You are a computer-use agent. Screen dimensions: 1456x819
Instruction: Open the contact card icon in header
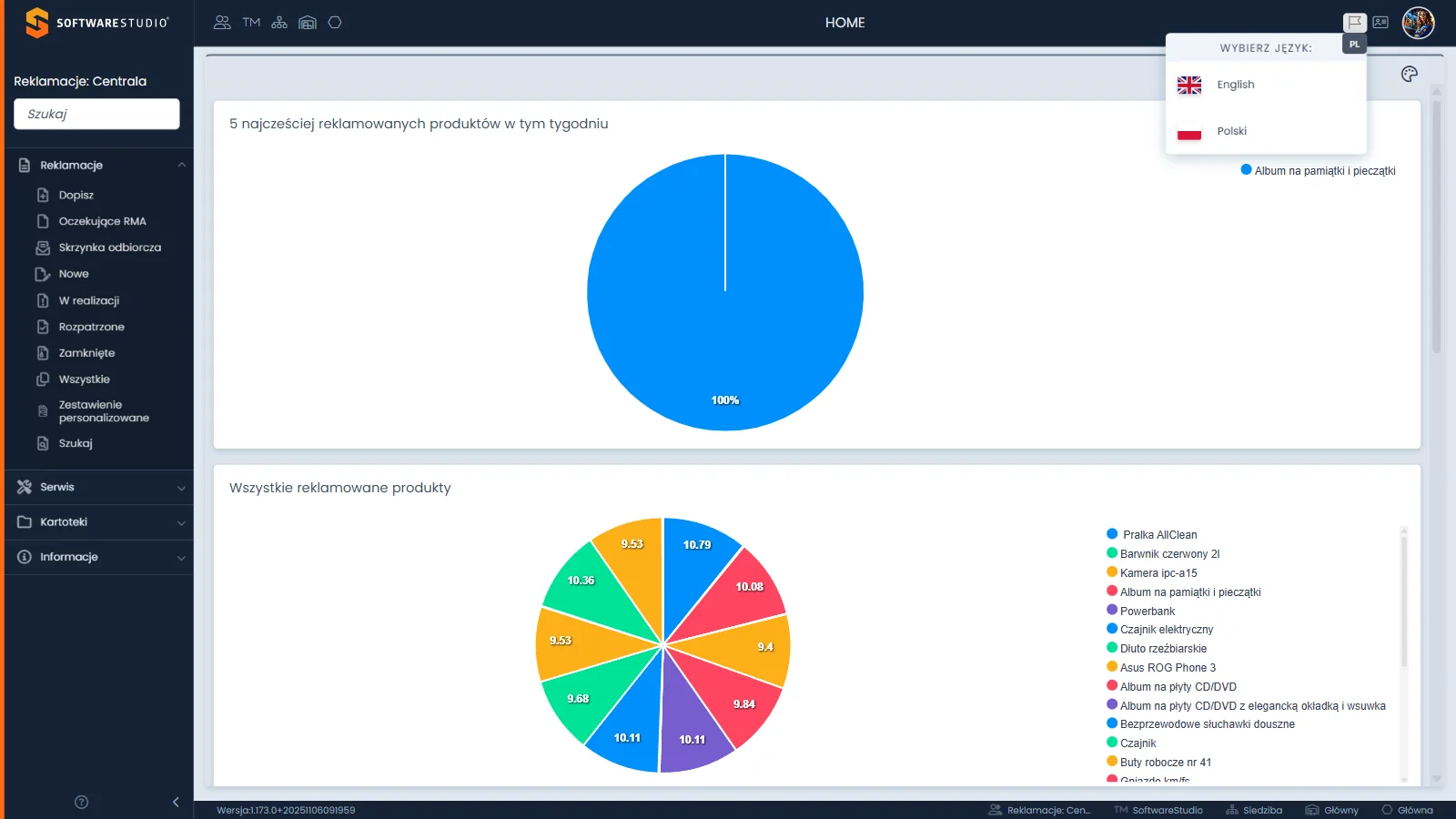[x=1380, y=23]
